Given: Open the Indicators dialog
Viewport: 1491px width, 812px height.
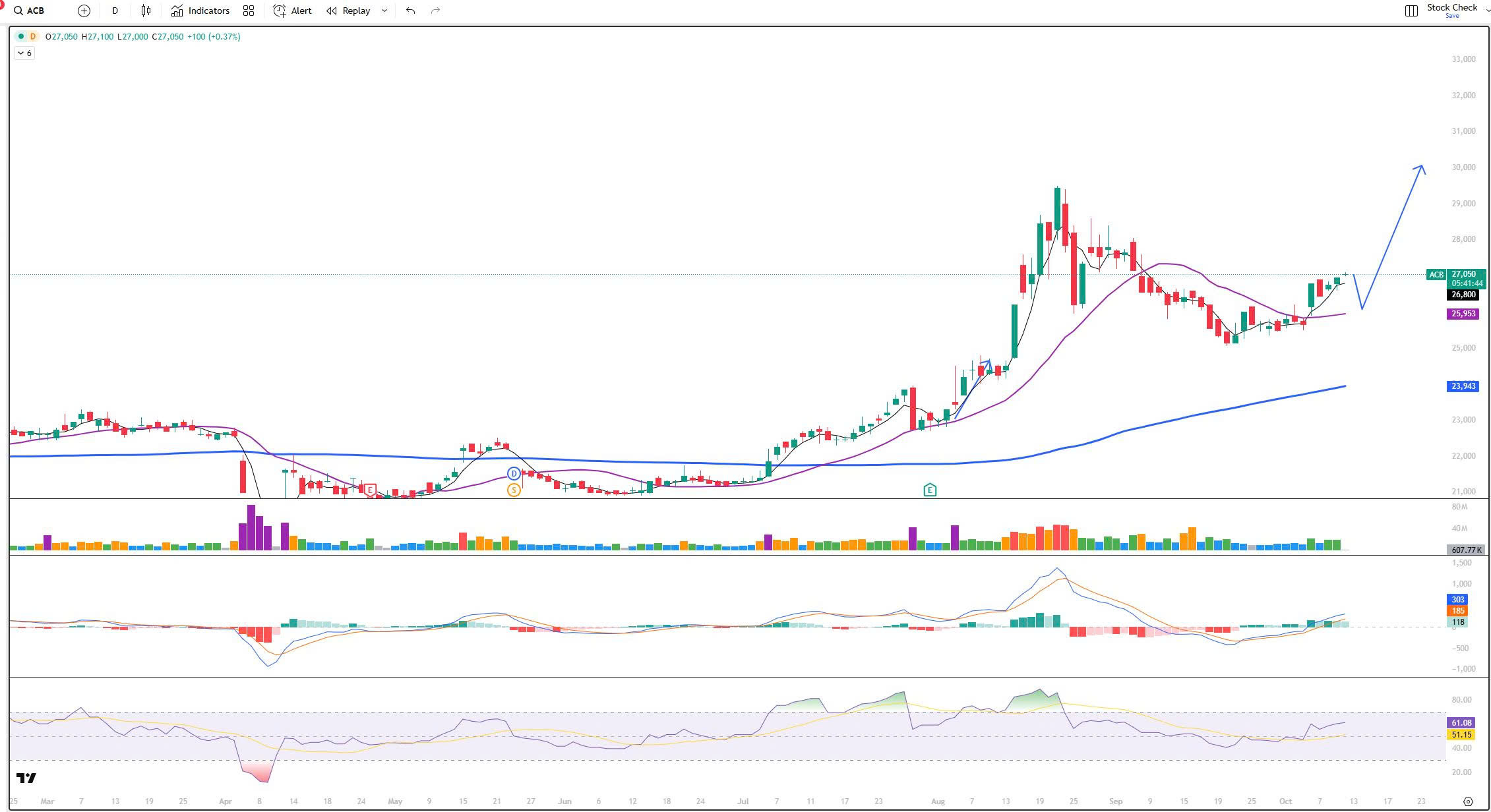Looking at the screenshot, I should [200, 11].
